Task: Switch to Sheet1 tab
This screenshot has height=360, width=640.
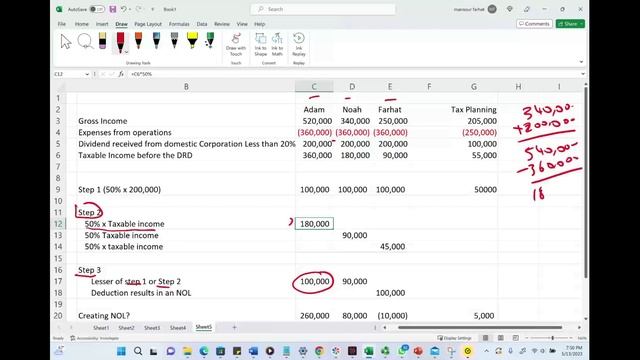Action: point(101,328)
